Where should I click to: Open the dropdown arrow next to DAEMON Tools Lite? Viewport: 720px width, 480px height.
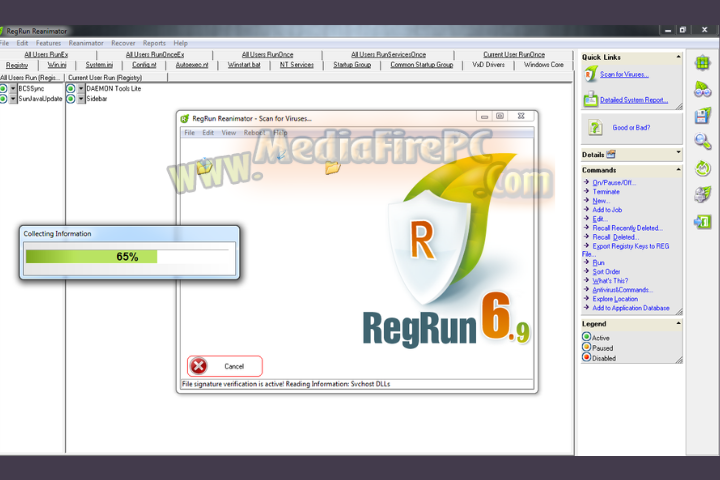81,88
